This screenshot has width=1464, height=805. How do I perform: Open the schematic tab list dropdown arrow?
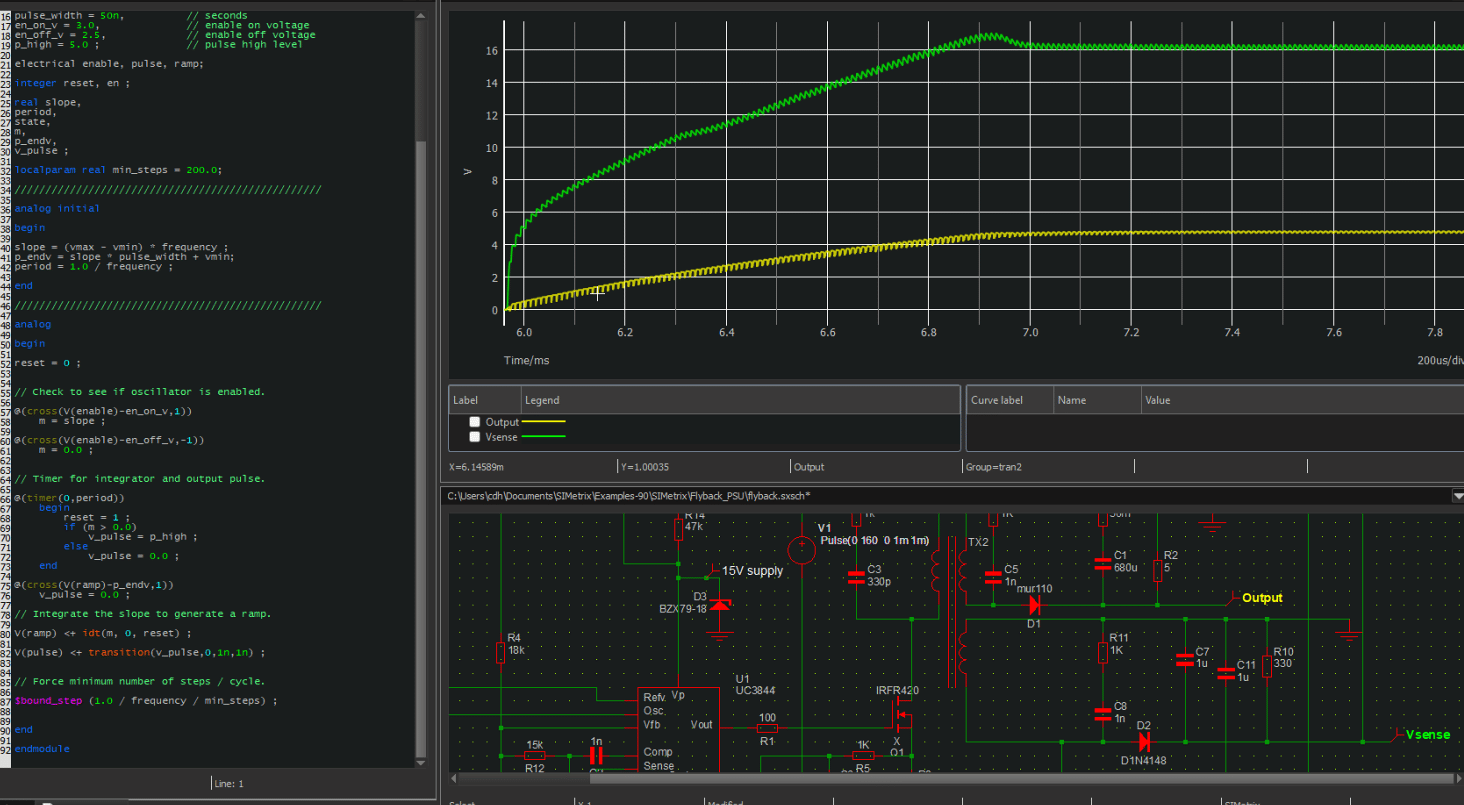[x=1457, y=496]
